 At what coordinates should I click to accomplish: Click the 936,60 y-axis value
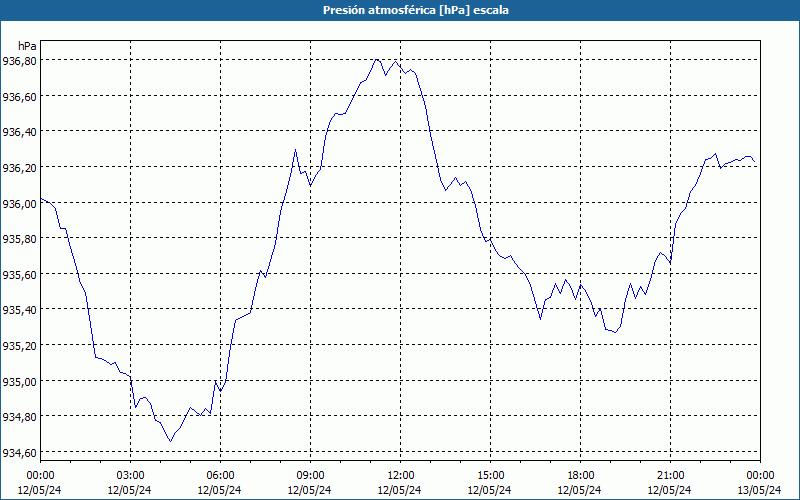pyautogui.click(x=19, y=96)
